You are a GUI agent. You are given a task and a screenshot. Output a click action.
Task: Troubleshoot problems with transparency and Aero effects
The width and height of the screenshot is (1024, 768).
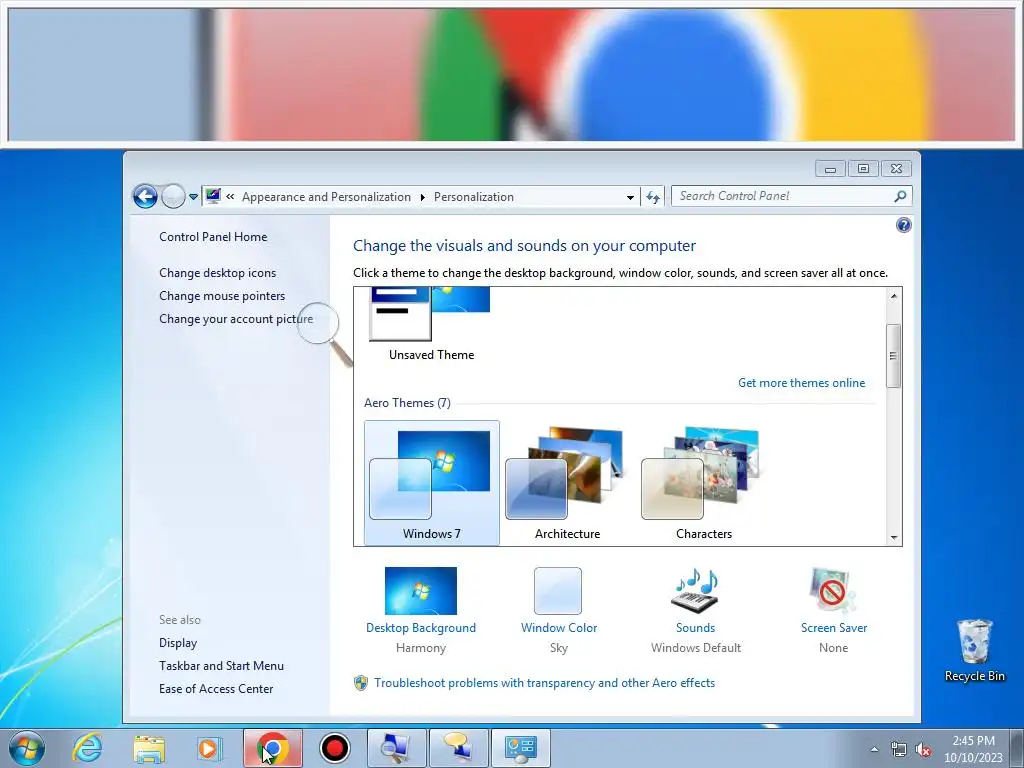point(544,682)
